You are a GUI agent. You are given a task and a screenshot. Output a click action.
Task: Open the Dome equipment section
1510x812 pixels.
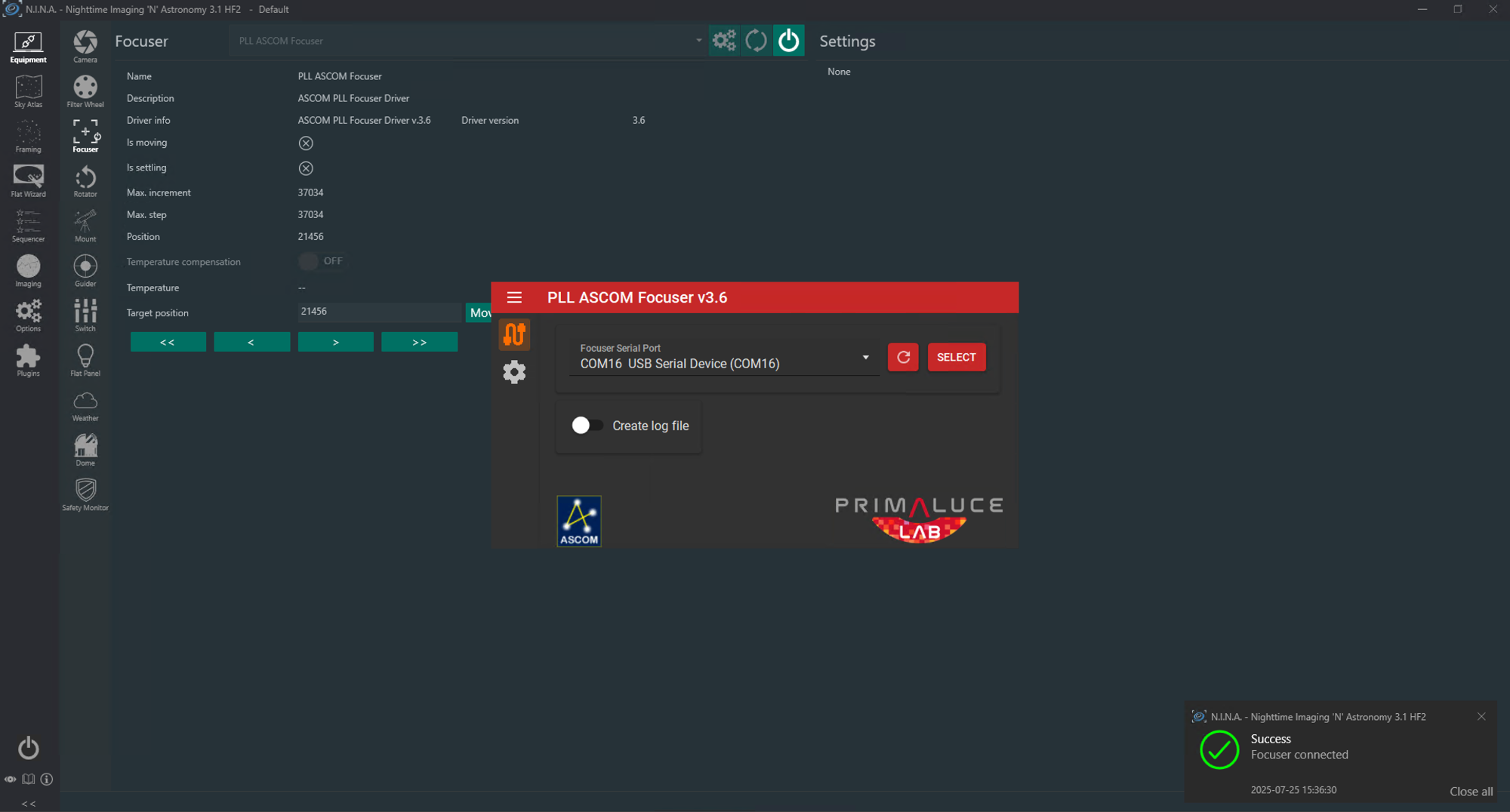(x=85, y=450)
